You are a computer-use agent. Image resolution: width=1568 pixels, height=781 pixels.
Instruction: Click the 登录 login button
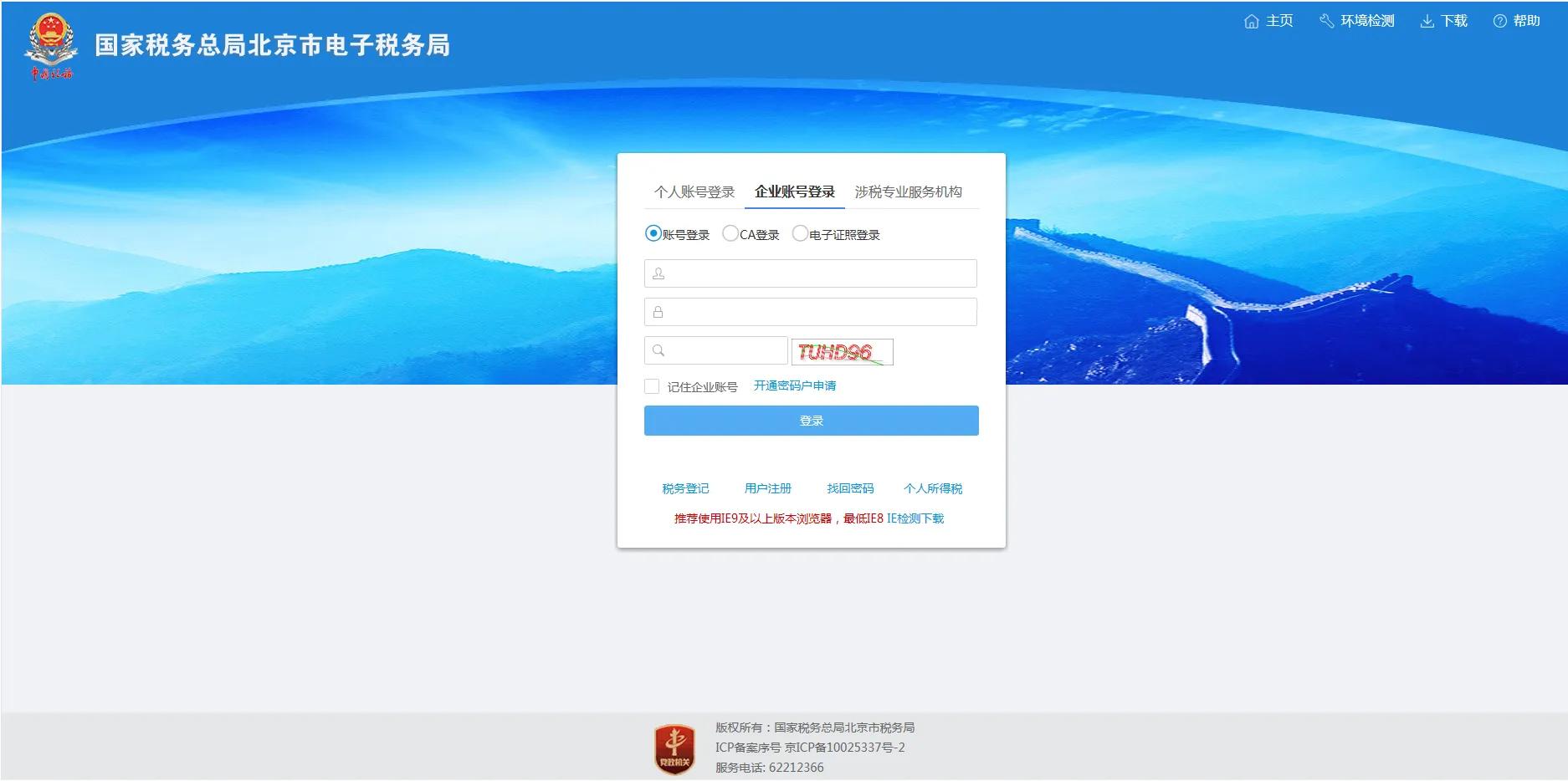point(810,421)
